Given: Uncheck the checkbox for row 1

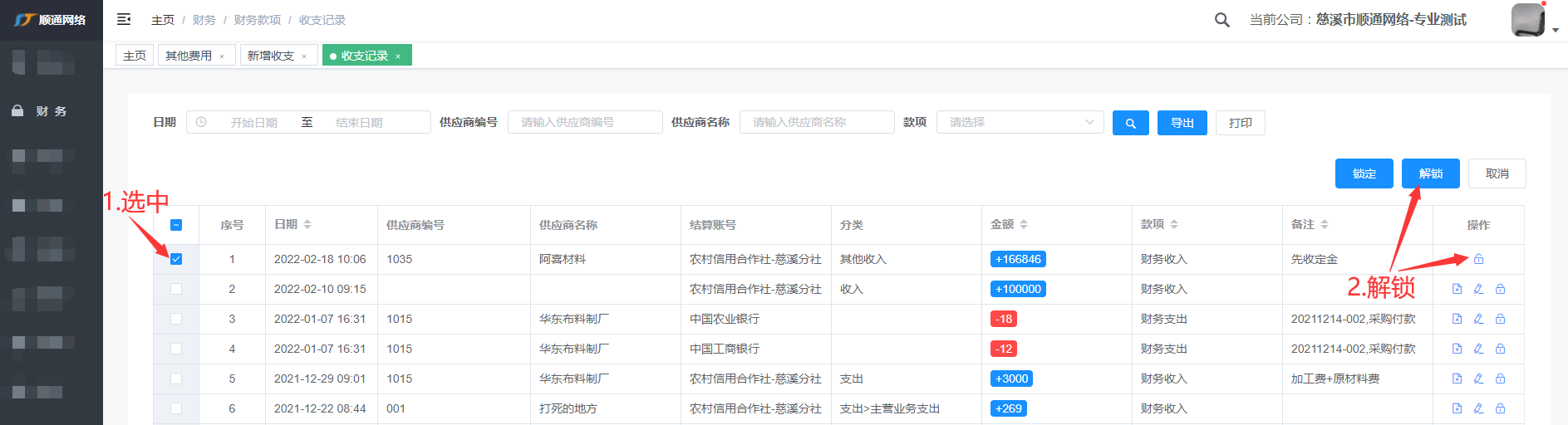Looking at the screenshot, I should point(176,259).
